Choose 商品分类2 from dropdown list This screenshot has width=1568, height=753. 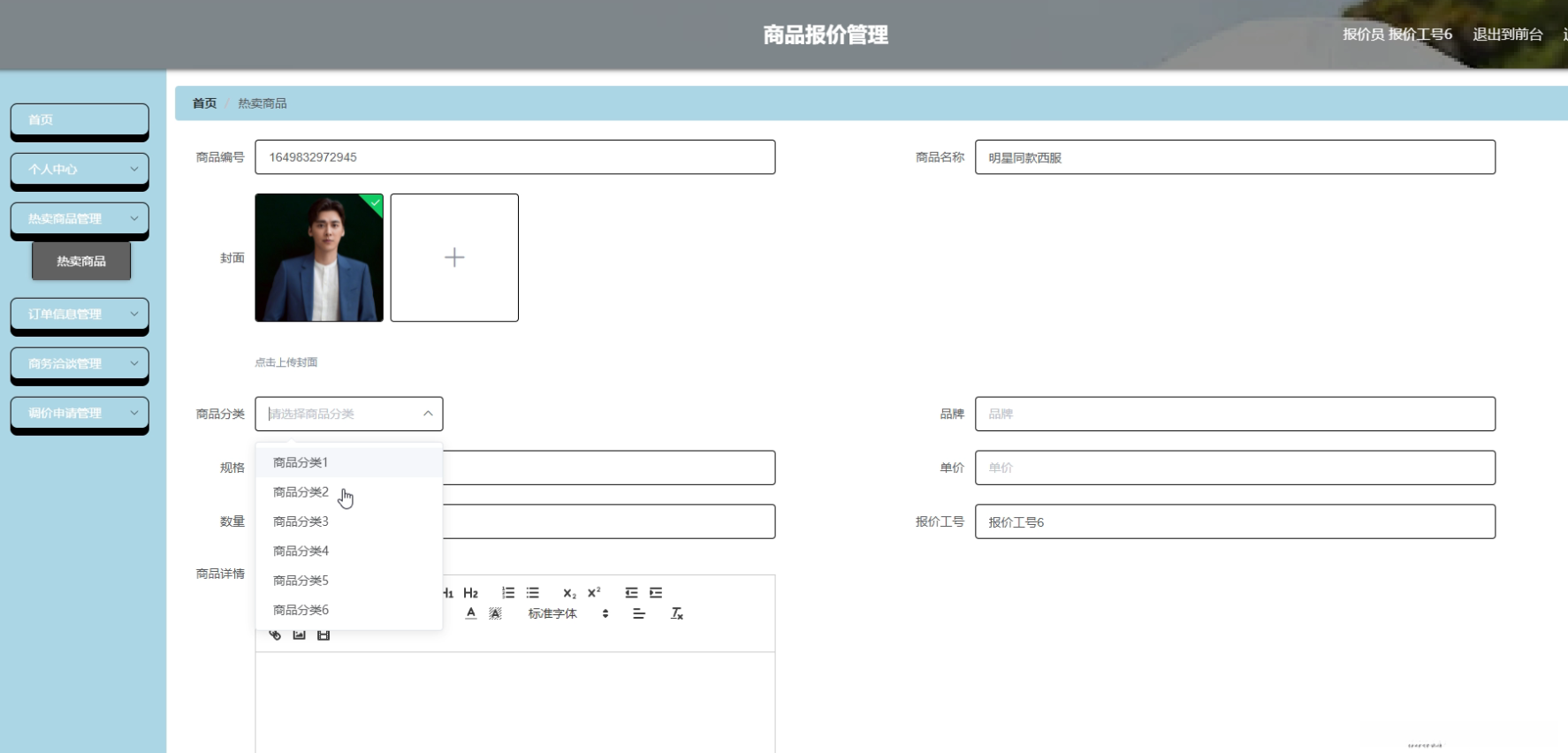(349, 491)
